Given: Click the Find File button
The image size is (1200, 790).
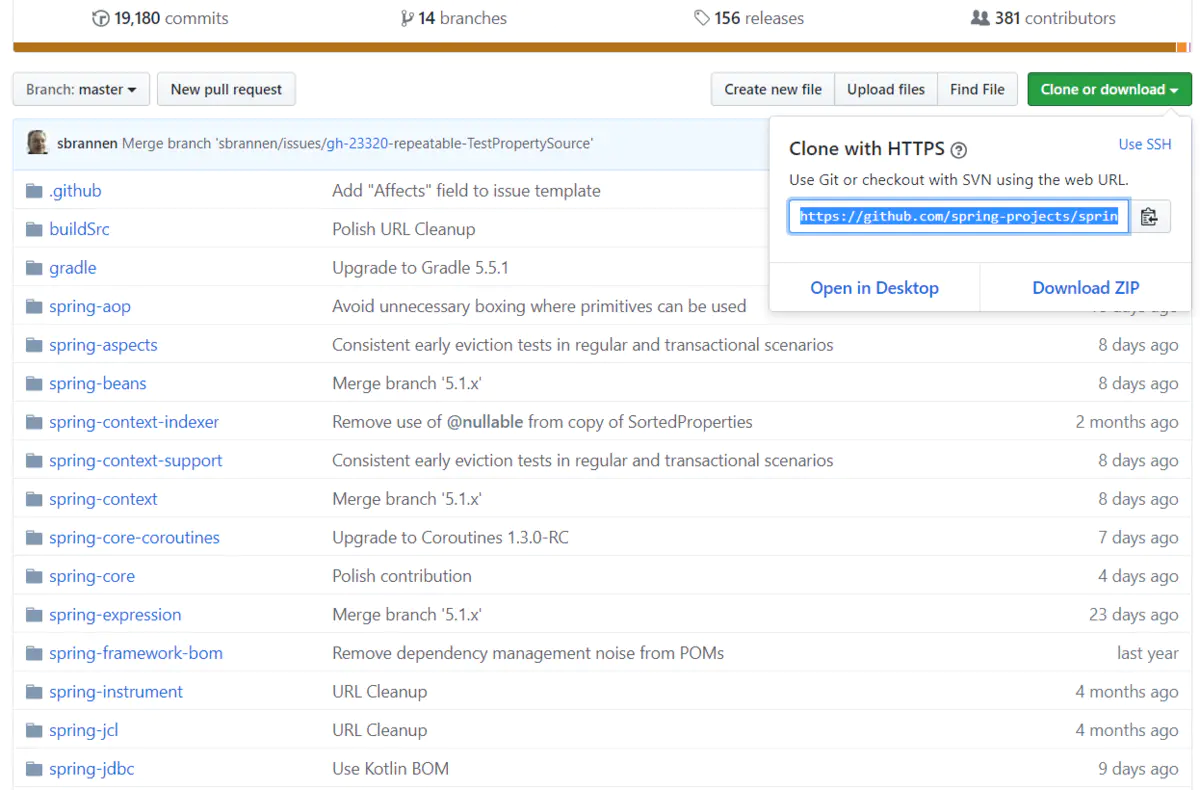Looking at the screenshot, I should pyautogui.click(x=977, y=89).
